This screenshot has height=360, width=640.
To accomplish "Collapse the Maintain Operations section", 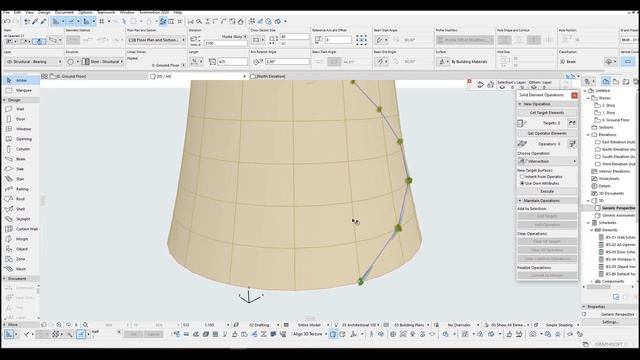I will click(x=520, y=201).
